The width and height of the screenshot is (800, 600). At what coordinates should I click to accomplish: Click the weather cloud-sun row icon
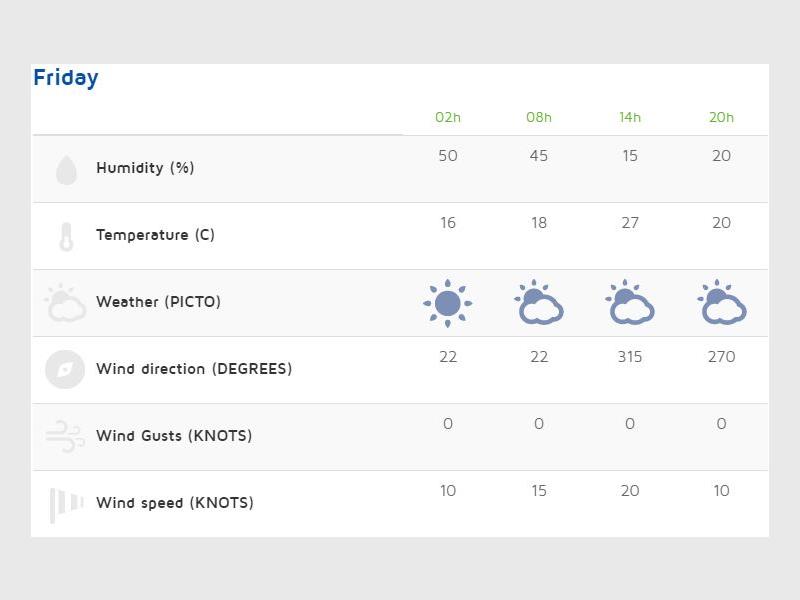click(66, 303)
